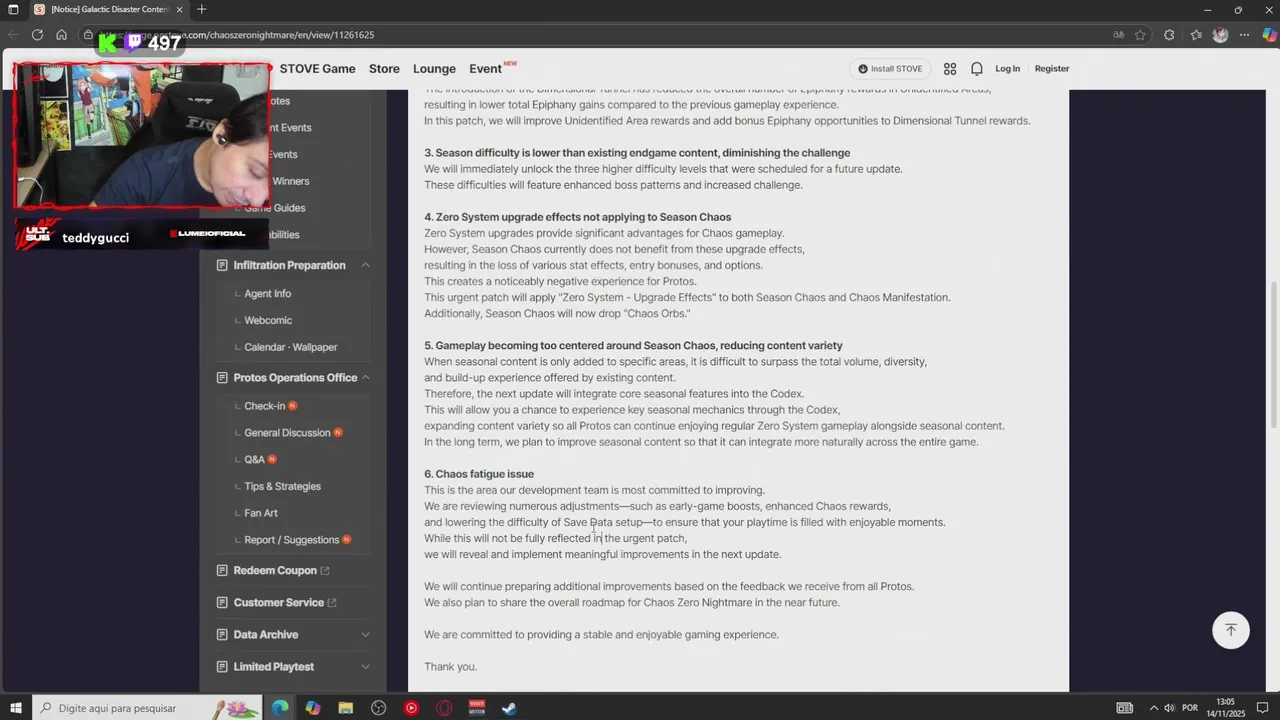This screenshot has height=720, width=1280.
Task: Expand the Data Archive section
Action: [365, 634]
